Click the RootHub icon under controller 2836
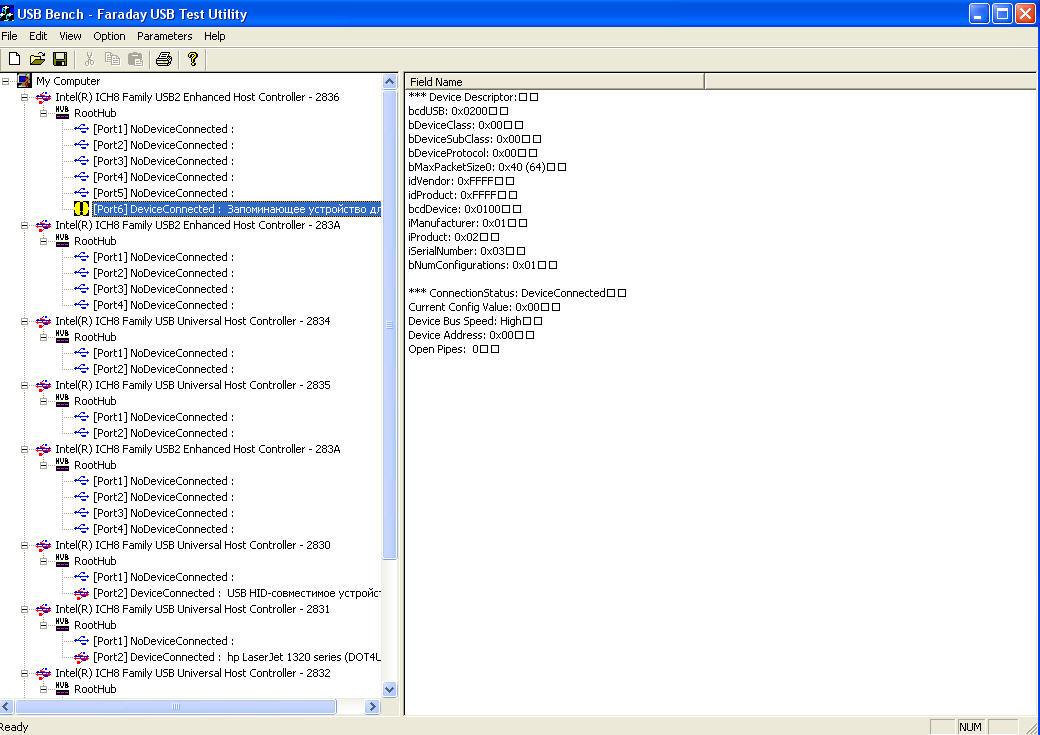This screenshot has height=735, width=1040. coord(62,113)
